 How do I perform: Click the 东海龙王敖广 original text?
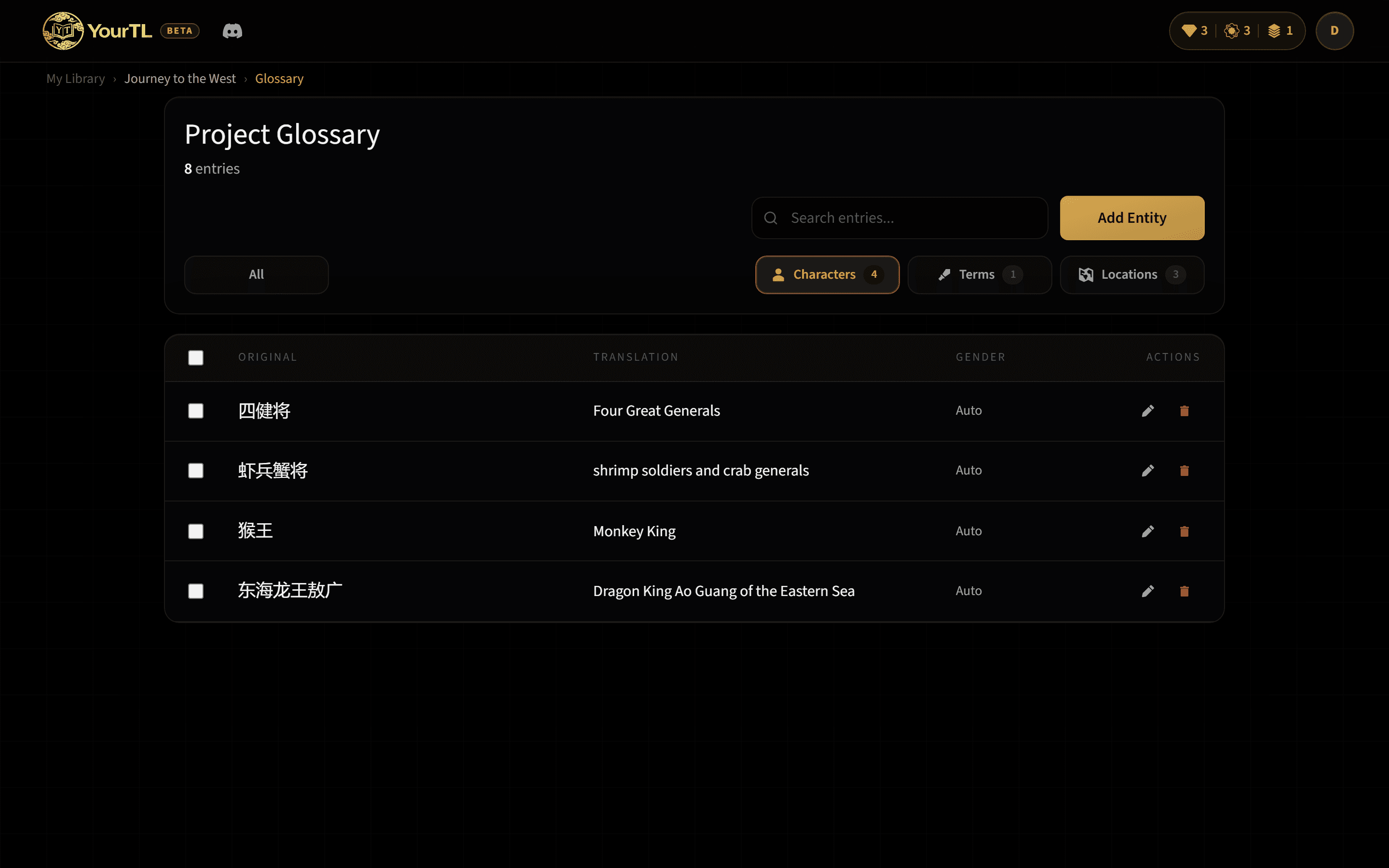(290, 591)
